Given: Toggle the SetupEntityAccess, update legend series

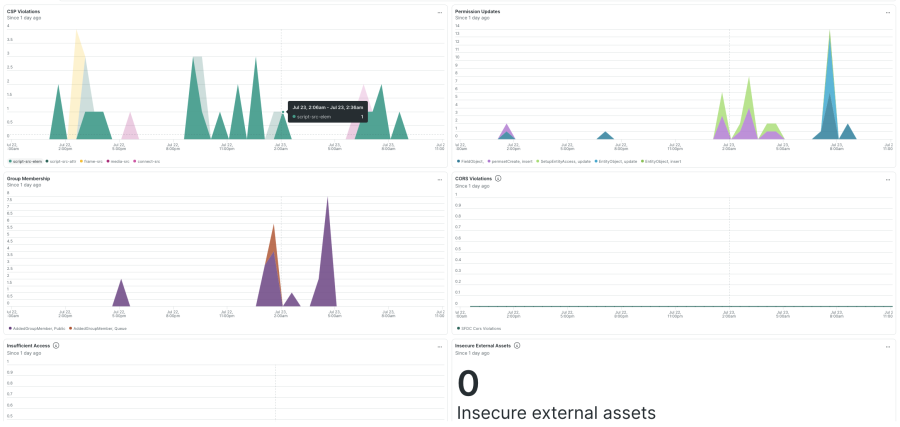Looking at the screenshot, I should (x=564, y=161).
